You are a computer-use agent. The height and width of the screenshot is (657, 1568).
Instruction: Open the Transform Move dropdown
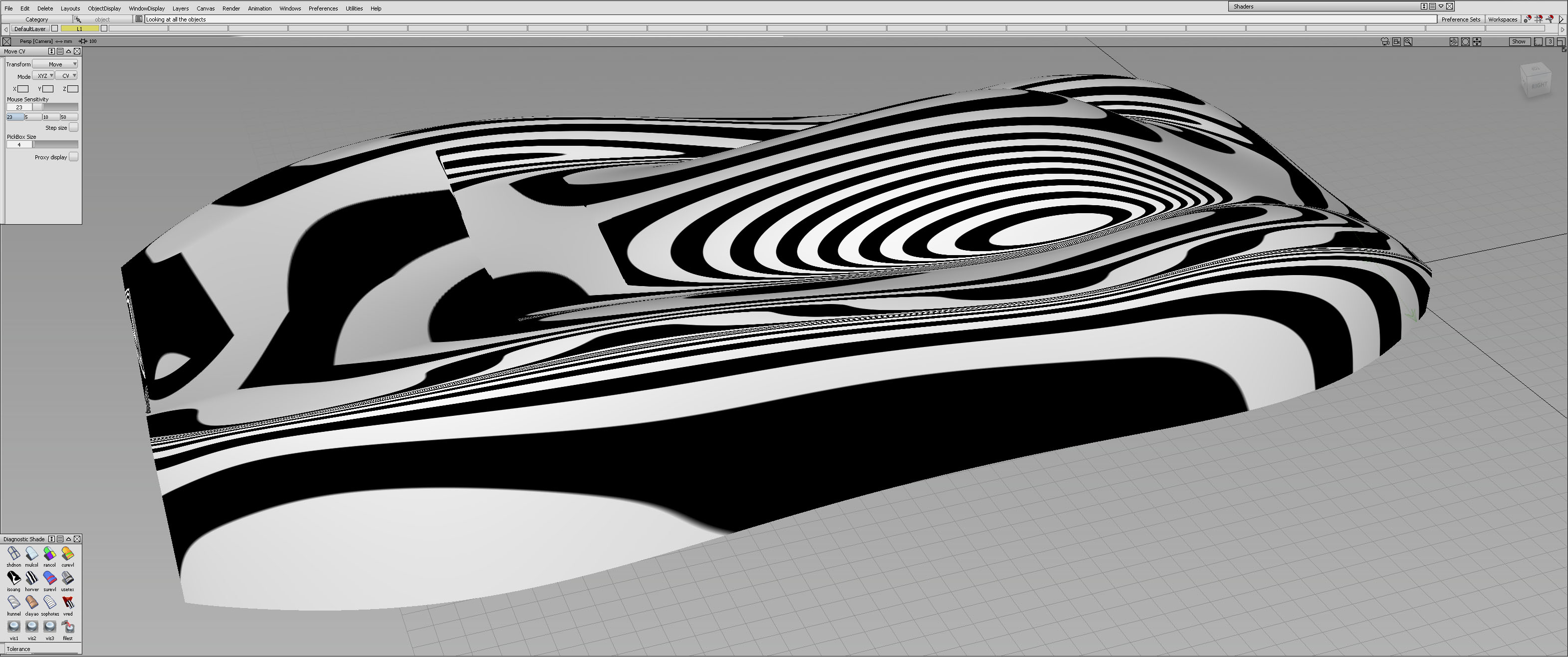pyautogui.click(x=55, y=64)
